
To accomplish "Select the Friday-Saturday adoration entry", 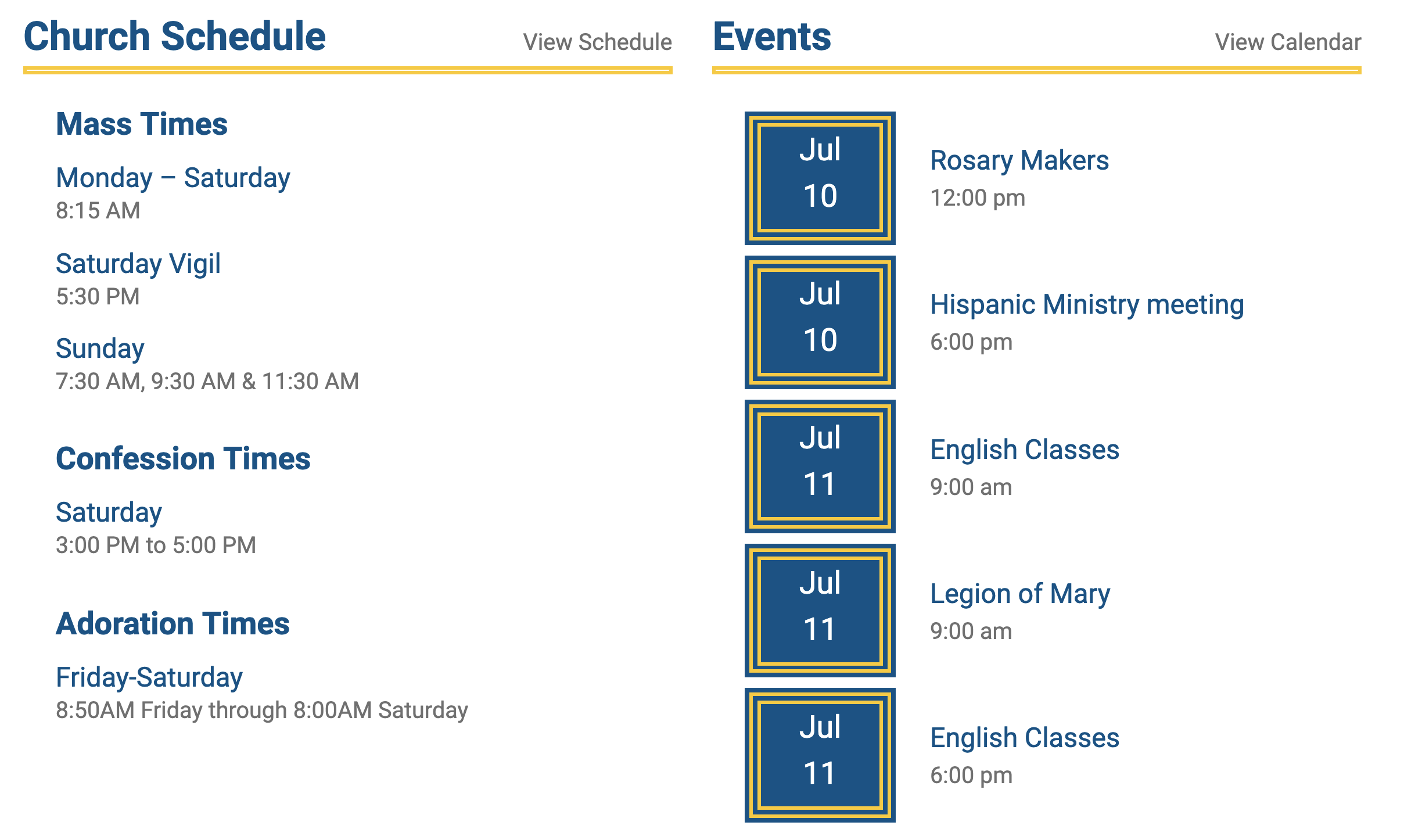I will point(149,678).
